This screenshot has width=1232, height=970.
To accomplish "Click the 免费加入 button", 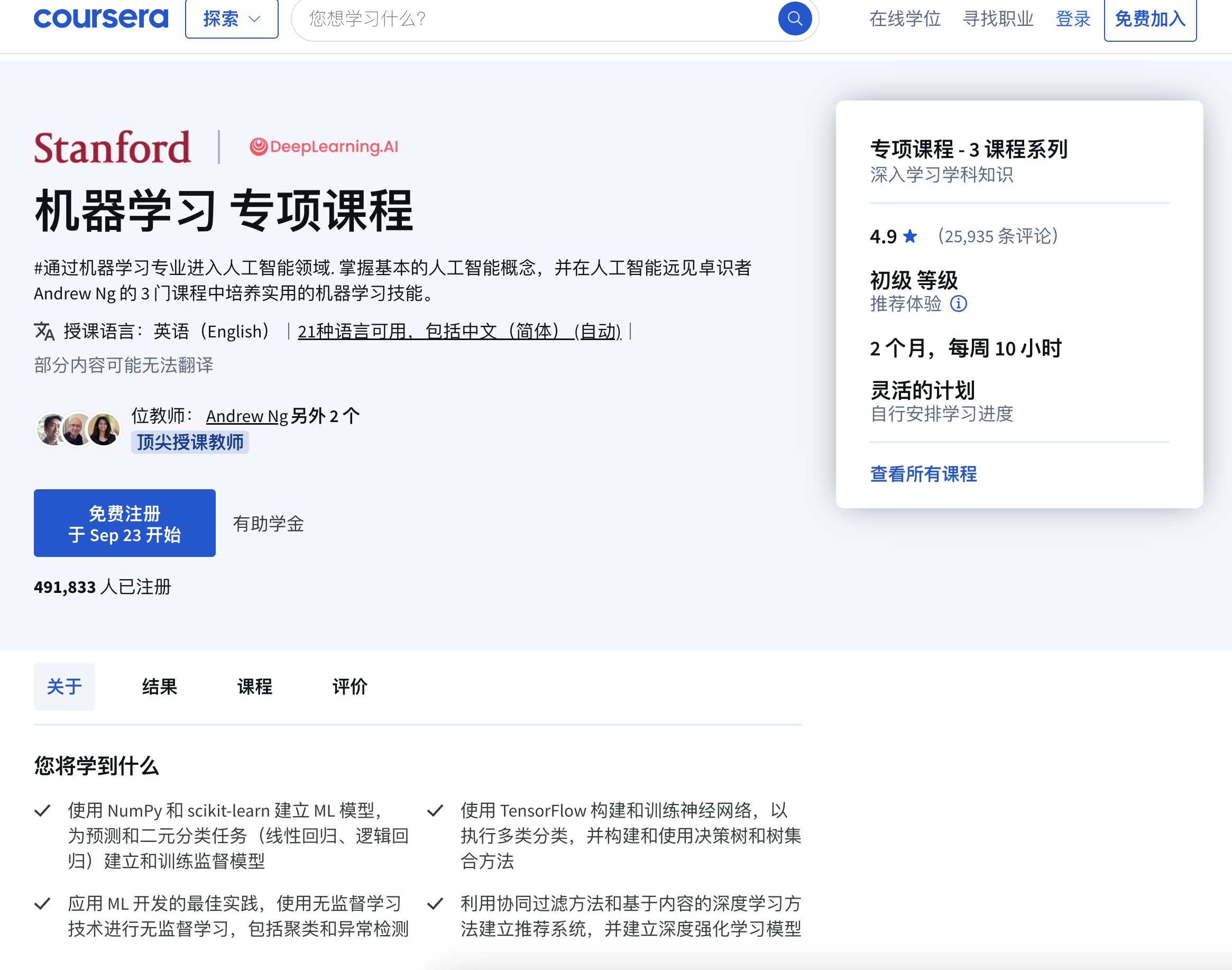I will (x=1150, y=19).
